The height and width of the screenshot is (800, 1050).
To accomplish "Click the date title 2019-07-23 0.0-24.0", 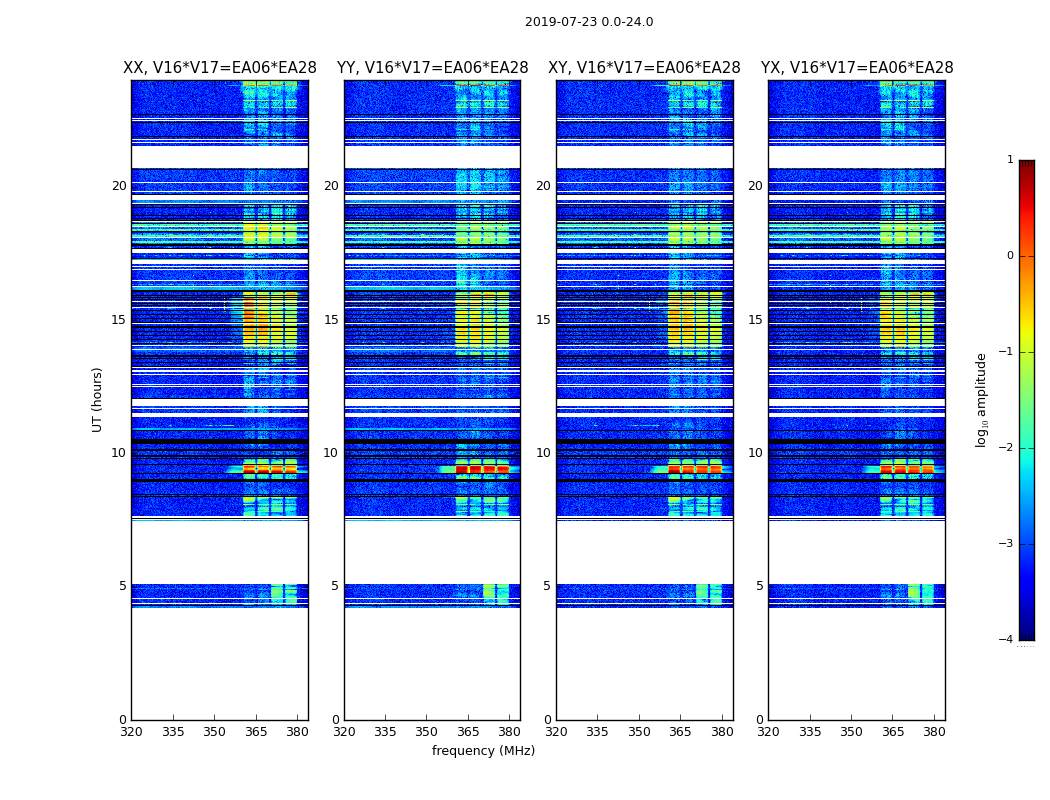I will (589, 21).
